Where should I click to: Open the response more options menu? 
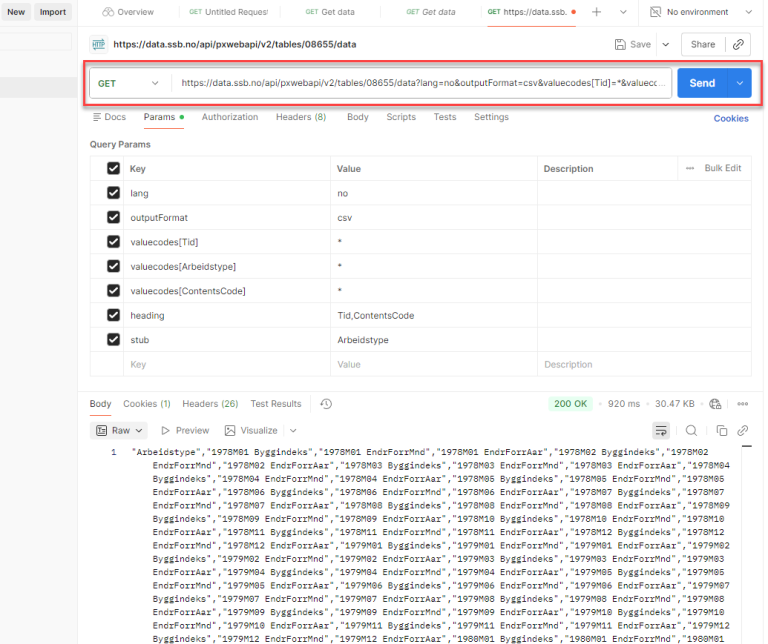(x=742, y=404)
